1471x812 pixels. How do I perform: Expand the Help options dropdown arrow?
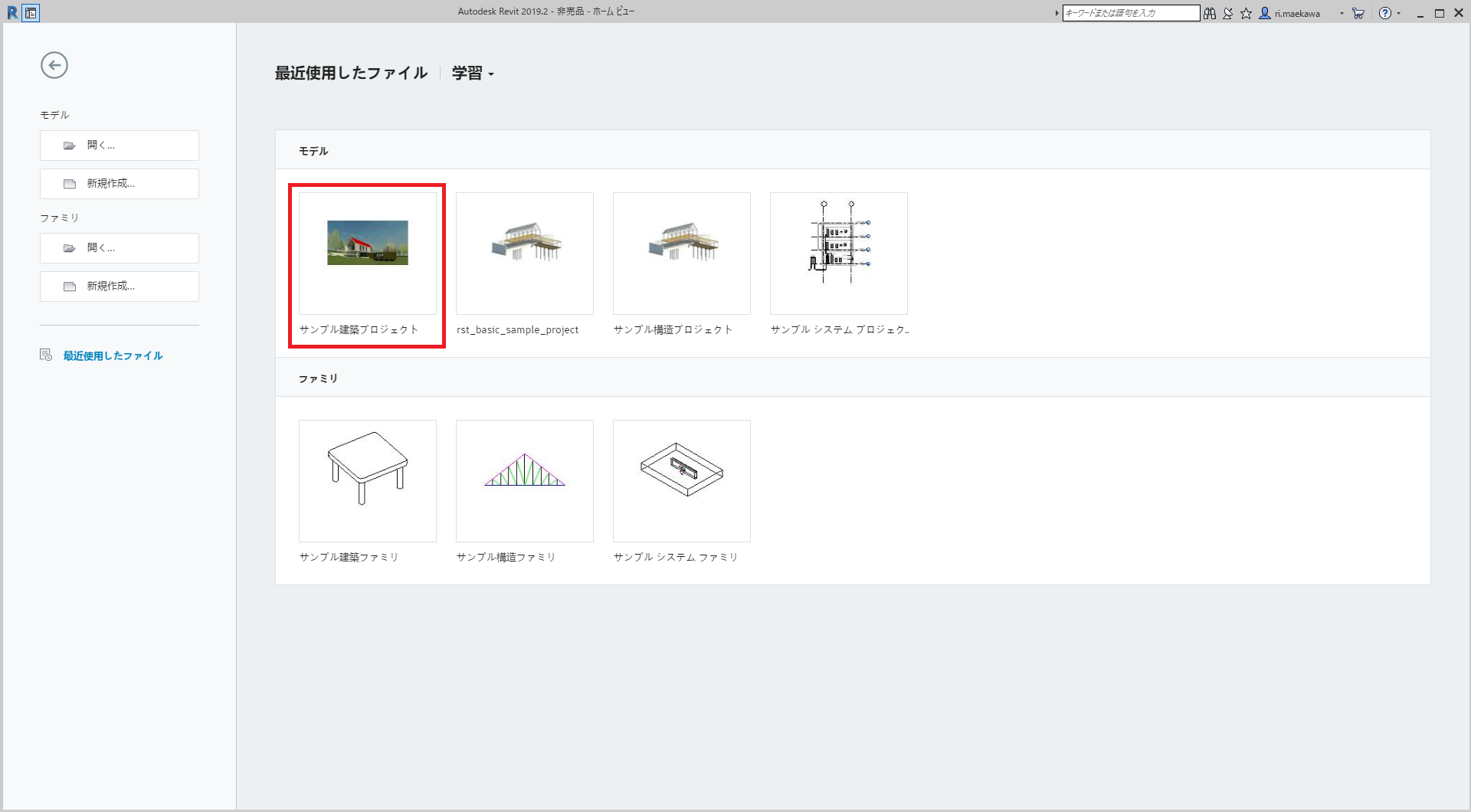1399,13
